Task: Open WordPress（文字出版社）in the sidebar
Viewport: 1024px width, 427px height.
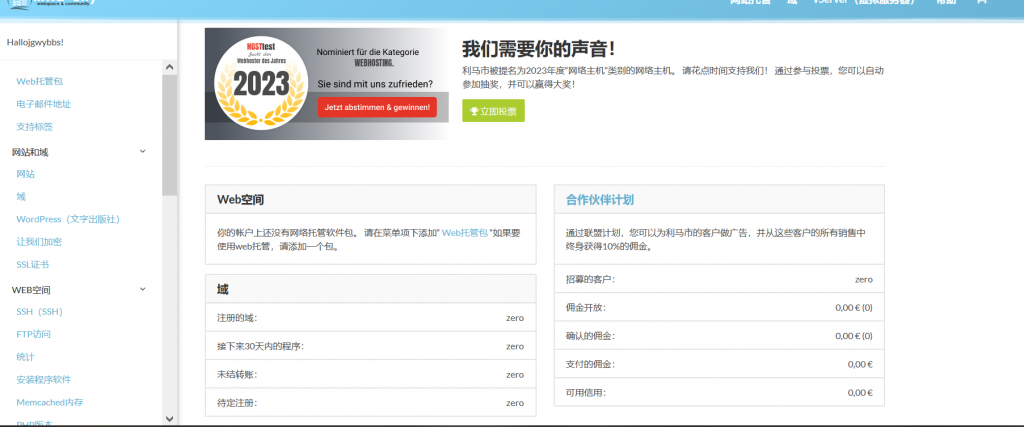Action: tap(68, 219)
